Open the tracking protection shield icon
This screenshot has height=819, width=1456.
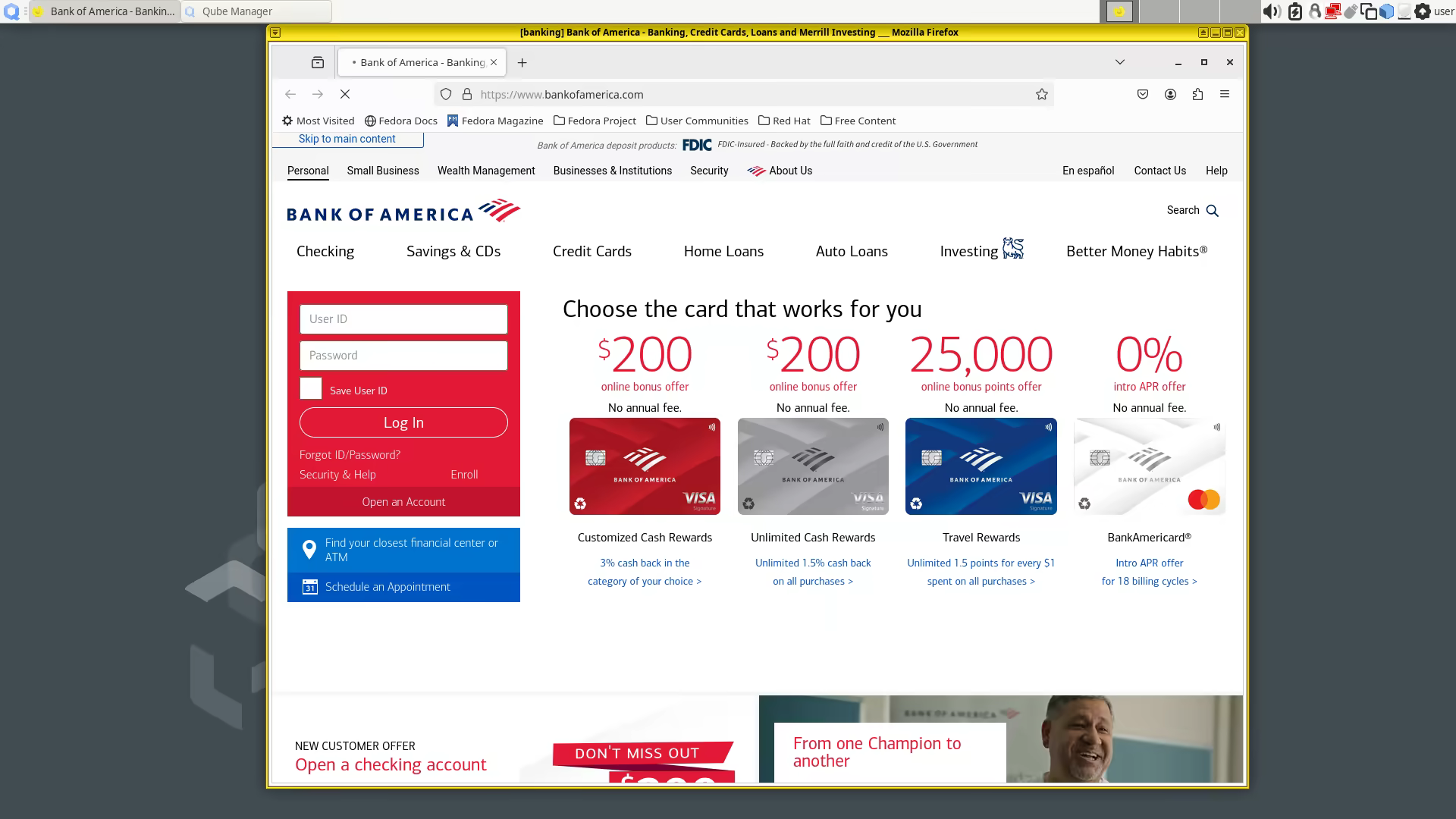[446, 94]
